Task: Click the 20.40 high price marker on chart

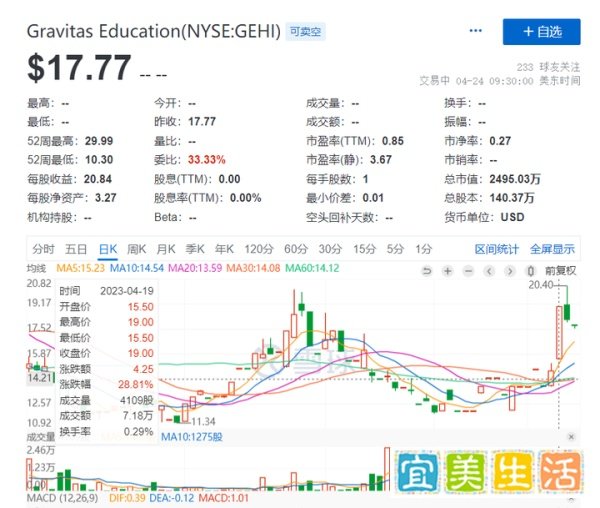Action: pos(541,285)
